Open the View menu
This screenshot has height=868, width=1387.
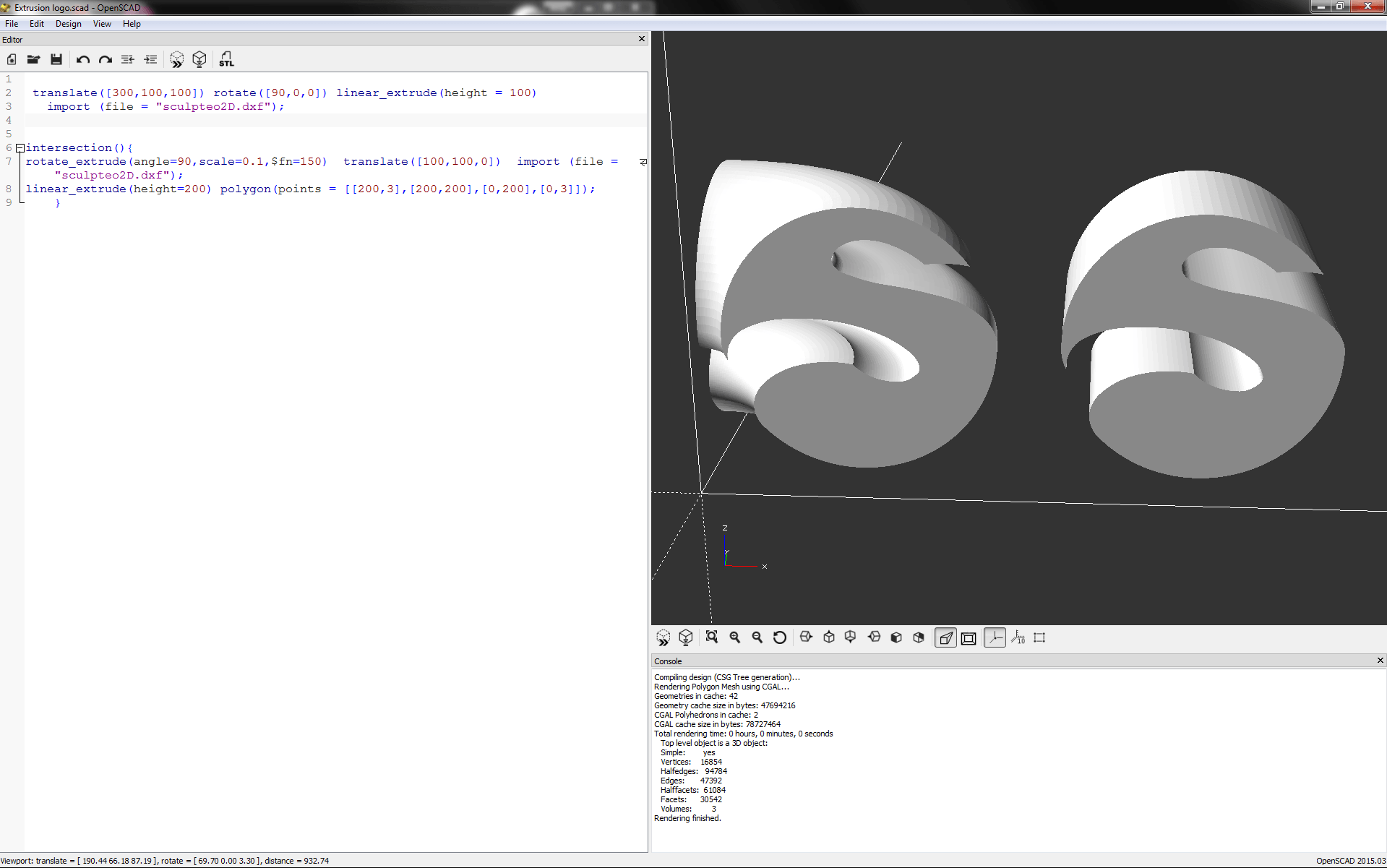click(102, 24)
